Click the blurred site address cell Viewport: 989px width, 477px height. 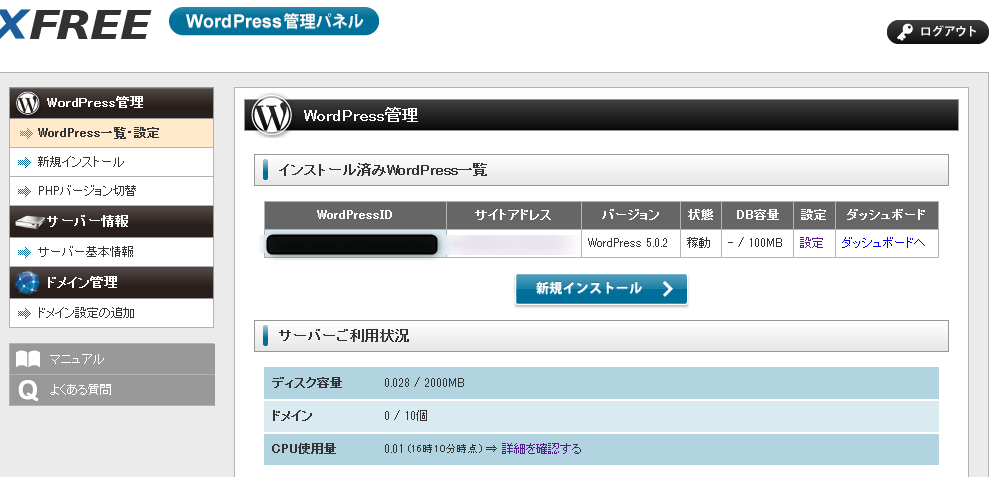(513, 244)
